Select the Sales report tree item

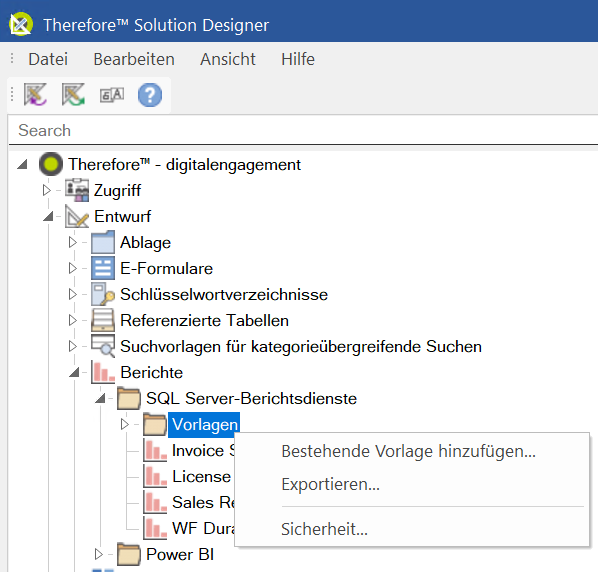203,502
